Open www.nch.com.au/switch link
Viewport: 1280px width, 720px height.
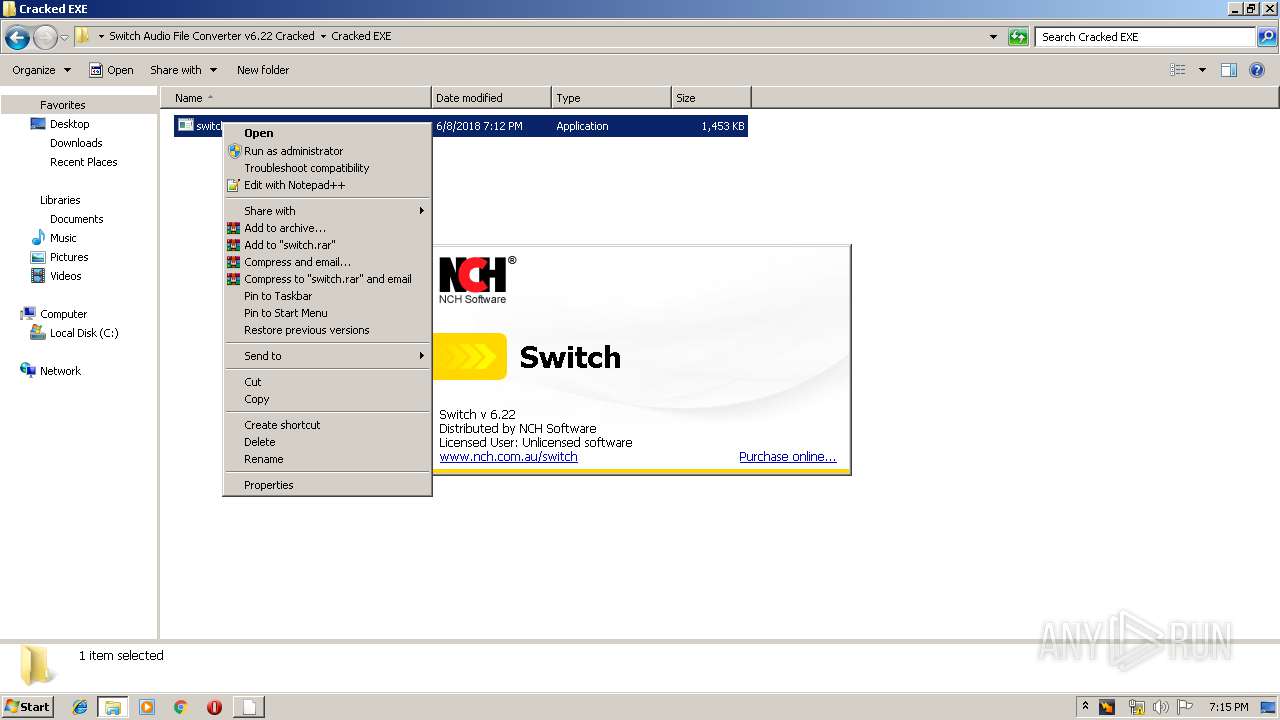[508, 457]
